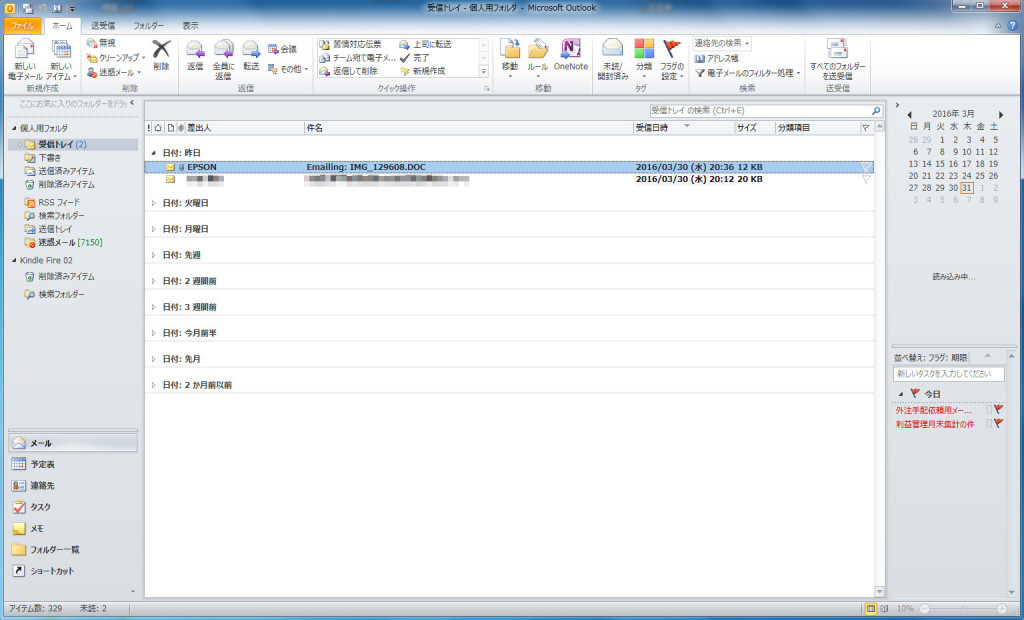Click the 予定表 (Calendar) navigation button

coord(42,464)
